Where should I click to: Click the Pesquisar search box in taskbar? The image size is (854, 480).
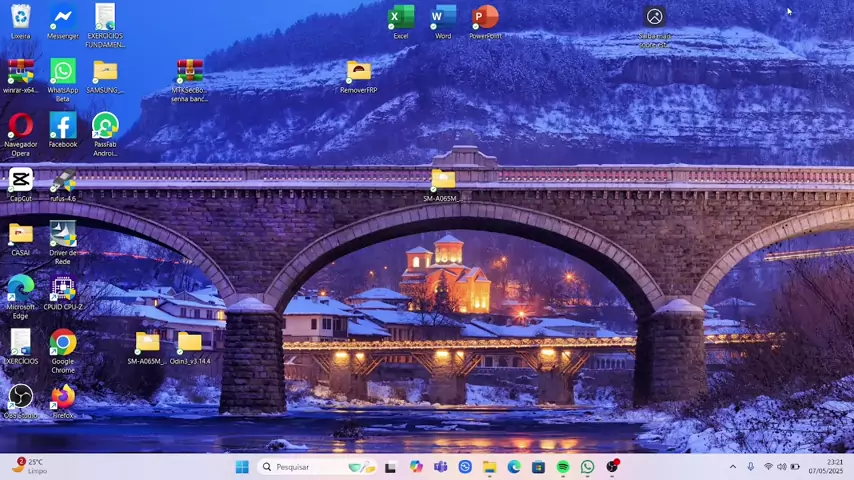pos(299,467)
